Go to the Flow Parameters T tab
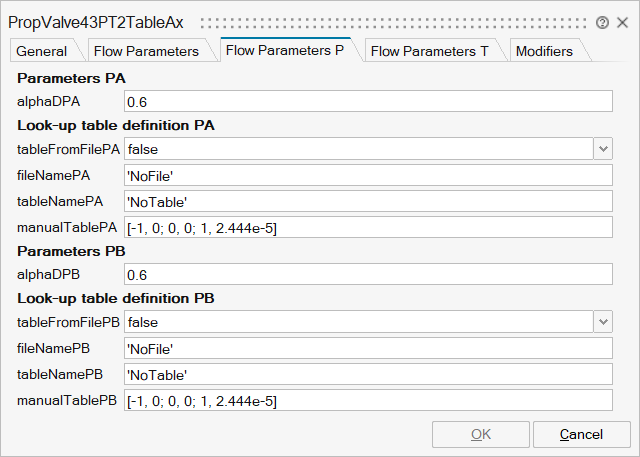Viewport: 640px width, 457px height. click(x=430, y=51)
